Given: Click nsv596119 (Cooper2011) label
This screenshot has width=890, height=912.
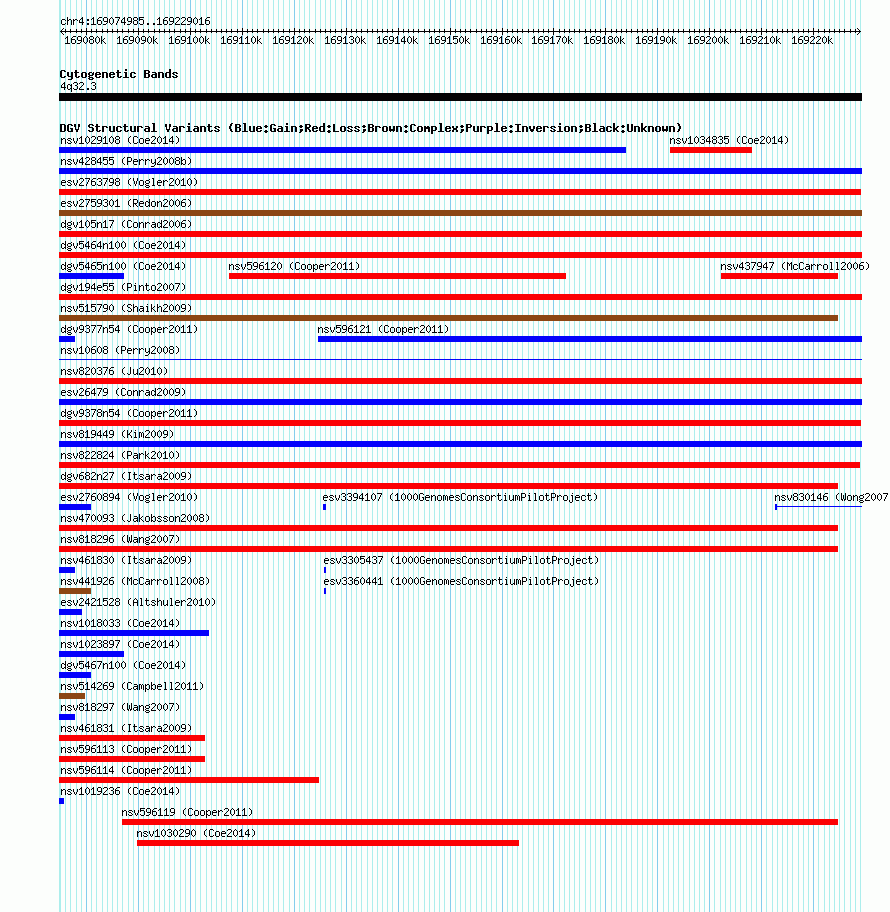Looking at the screenshot, I should pos(187,811).
